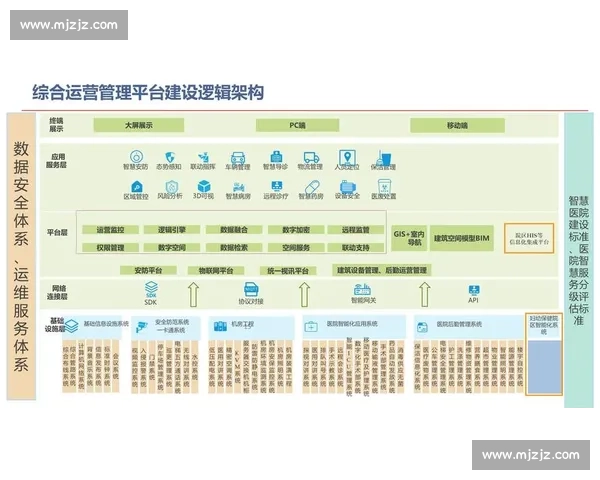Open the 3D可视 cube icon
Viewport: 600px width, 480px height.
pos(204,186)
